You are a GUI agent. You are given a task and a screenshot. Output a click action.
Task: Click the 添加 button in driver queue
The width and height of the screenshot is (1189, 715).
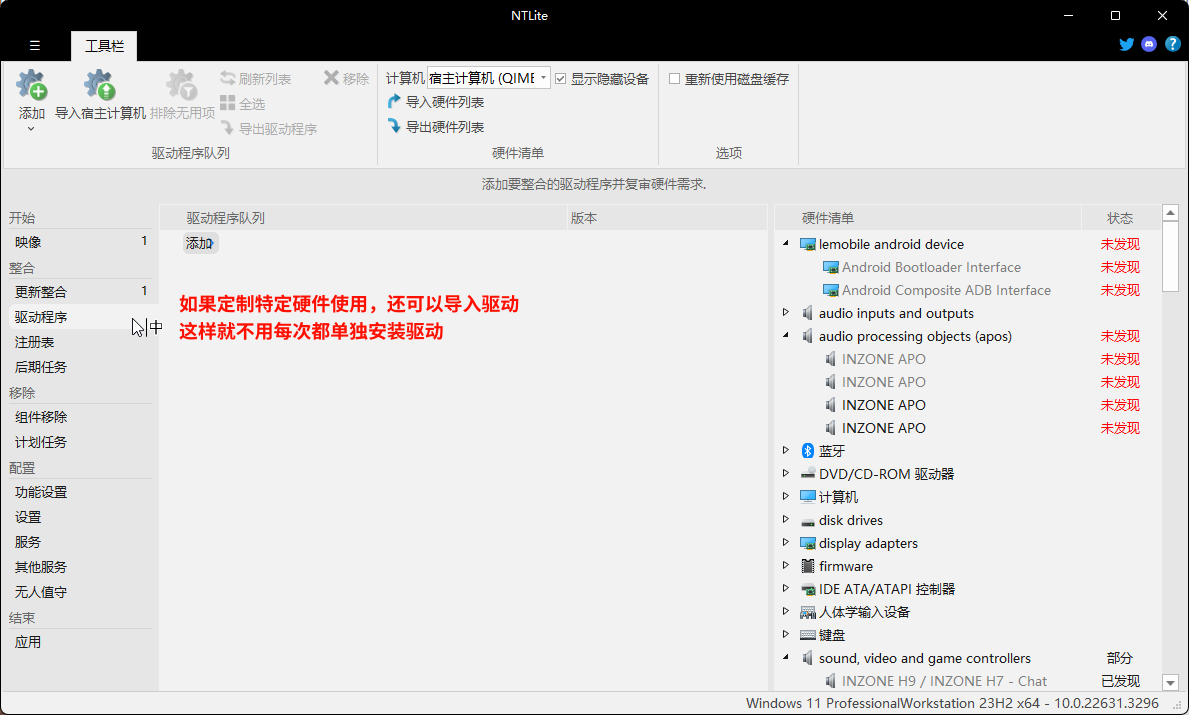point(200,243)
